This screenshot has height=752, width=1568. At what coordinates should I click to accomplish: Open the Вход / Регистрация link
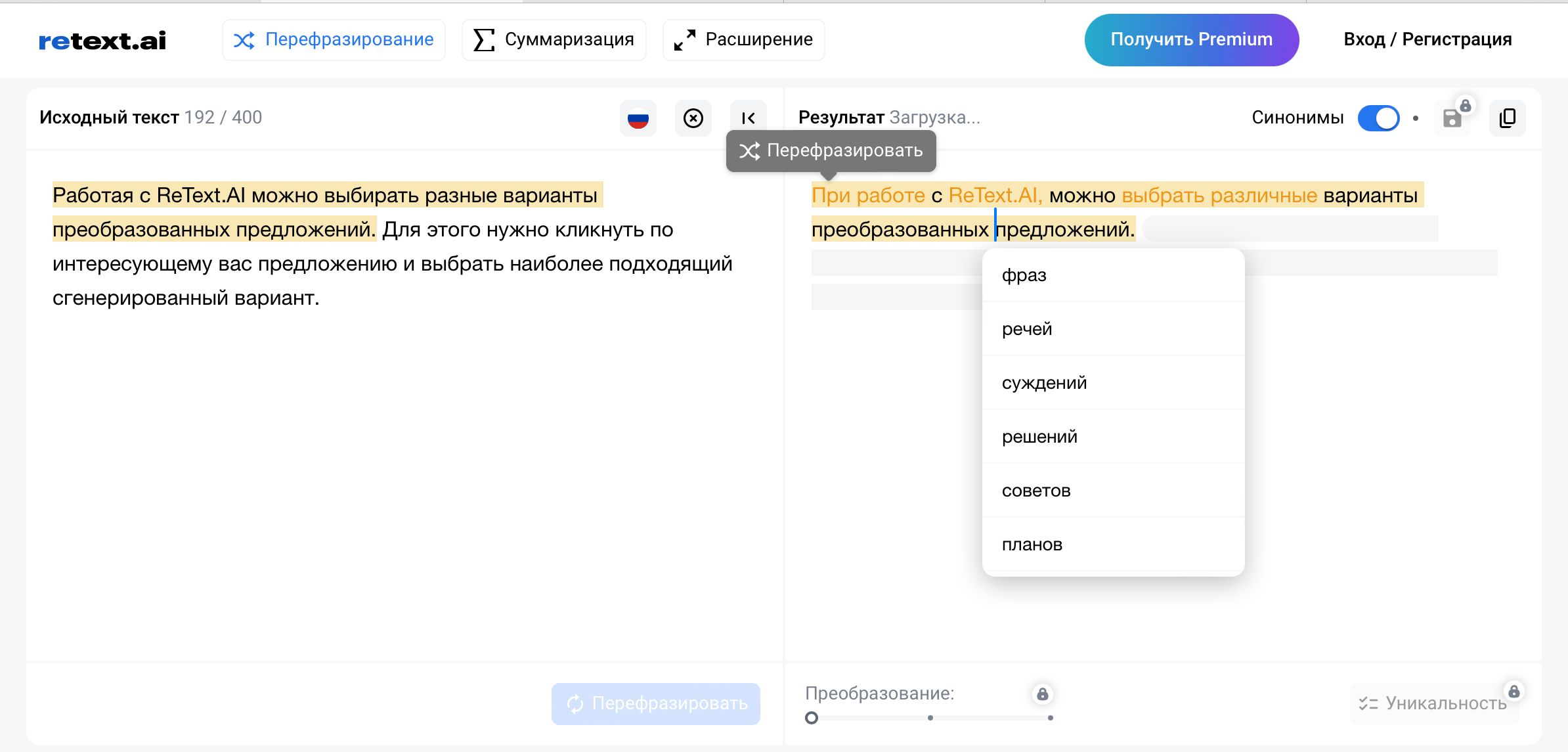click(1427, 40)
